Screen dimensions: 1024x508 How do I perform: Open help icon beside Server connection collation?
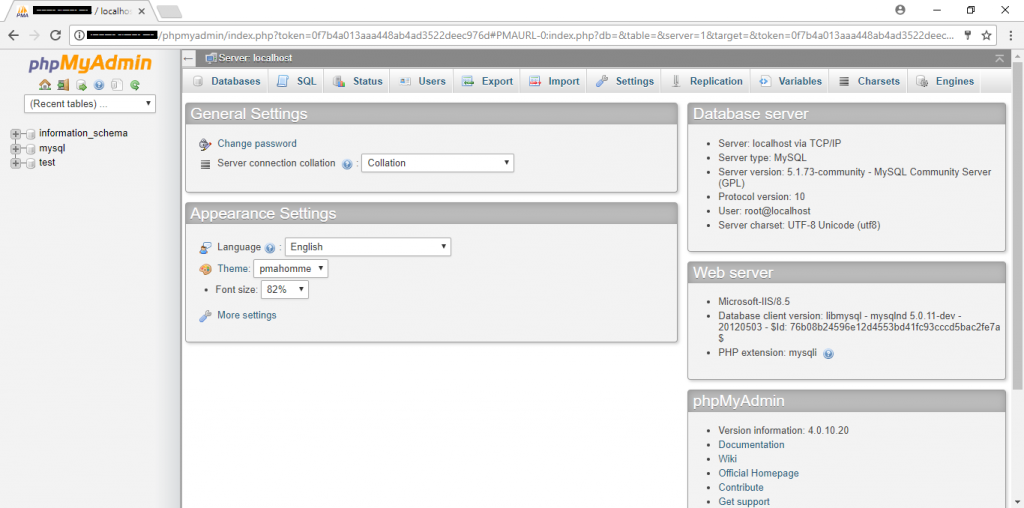(x=347, y=164)
